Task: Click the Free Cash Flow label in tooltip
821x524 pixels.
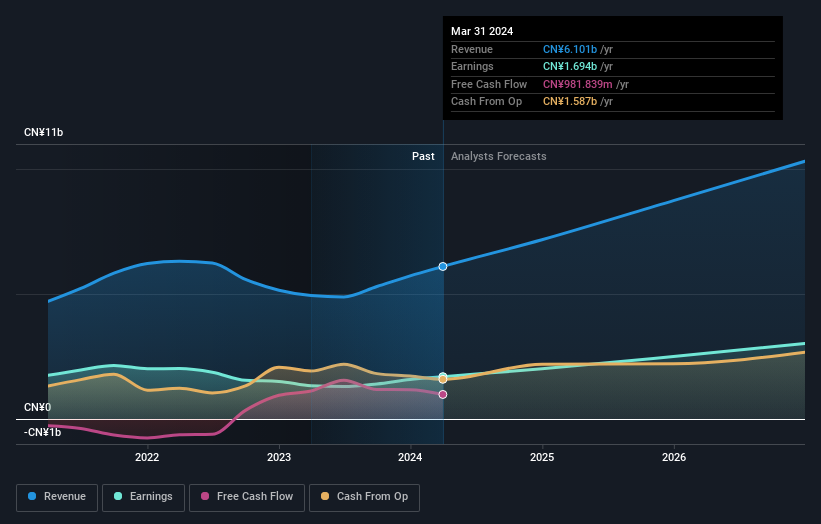Action: (489, 84)
